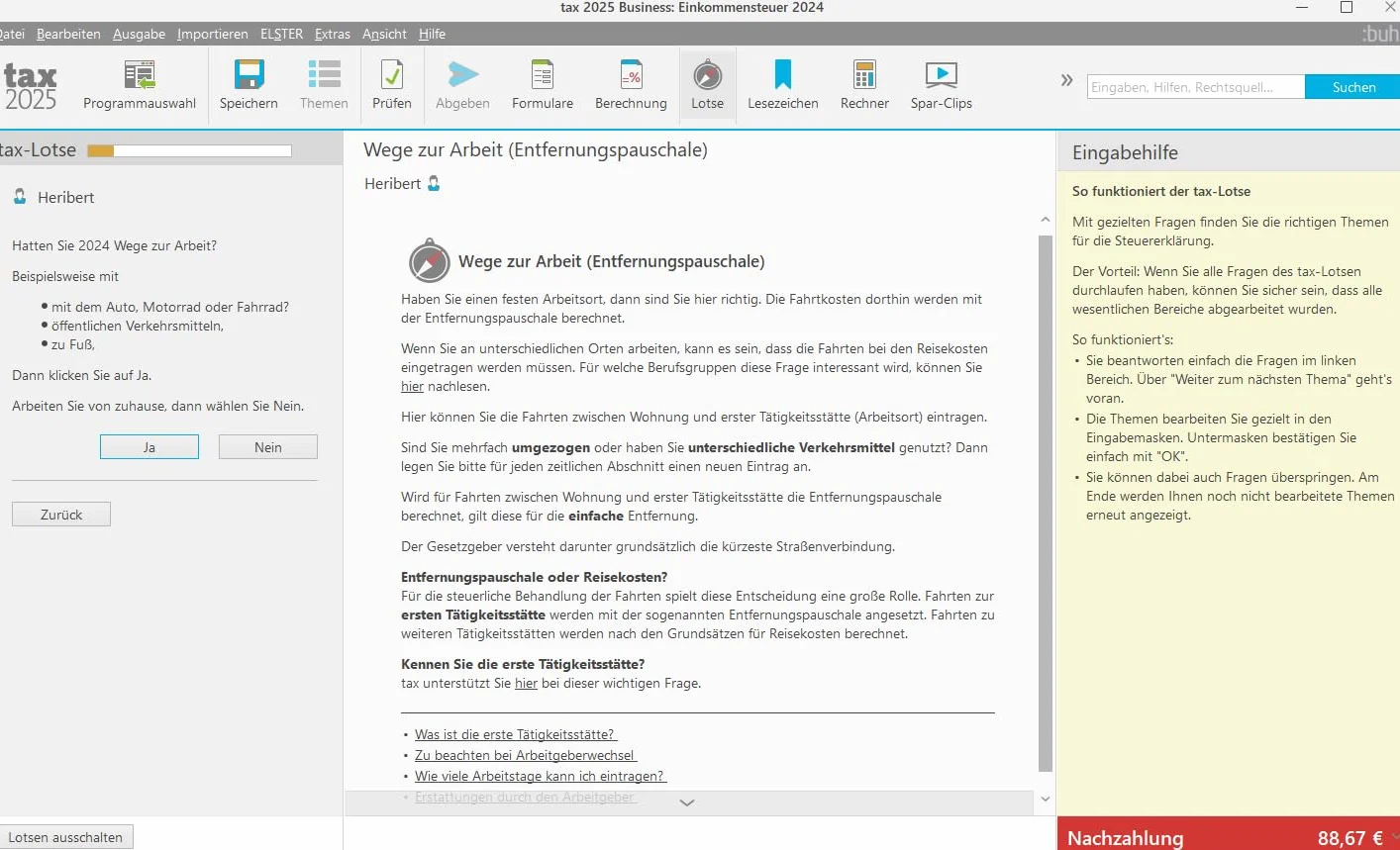This screenshot has height=850, width=1400.
Task: Click the person icon beside Heribert heading
Action: tap(434, 183)
